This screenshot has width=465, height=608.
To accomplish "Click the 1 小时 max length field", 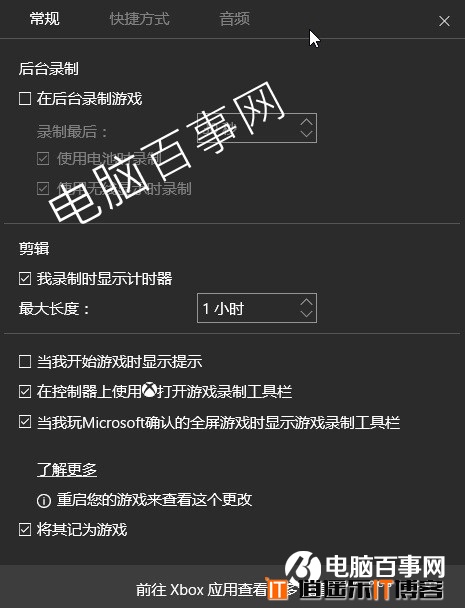I will tap(257, 308).
